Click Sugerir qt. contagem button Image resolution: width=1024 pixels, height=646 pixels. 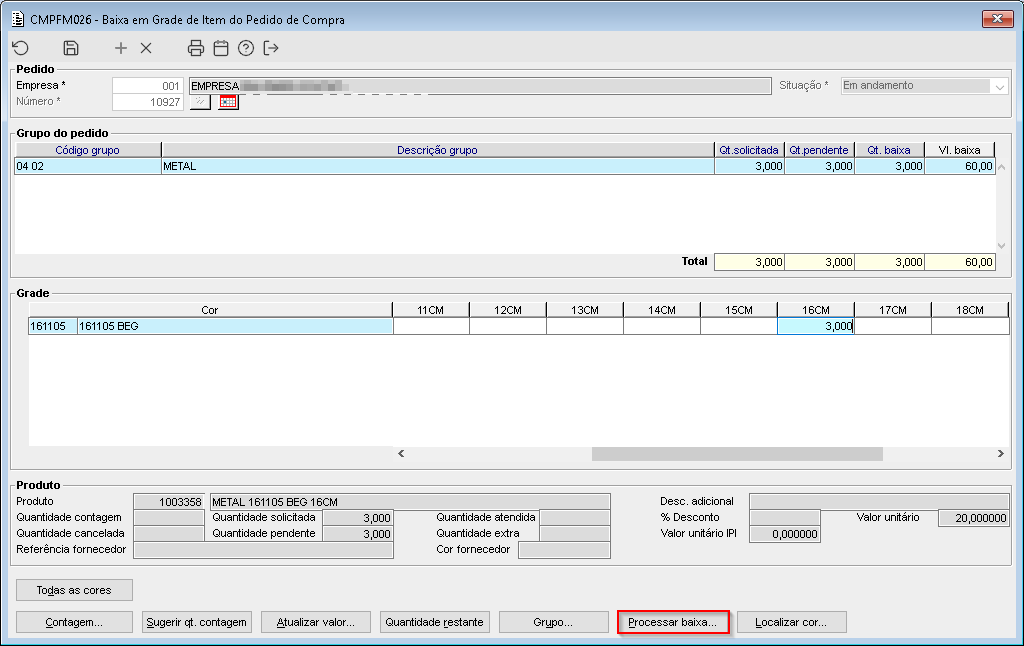197,622
